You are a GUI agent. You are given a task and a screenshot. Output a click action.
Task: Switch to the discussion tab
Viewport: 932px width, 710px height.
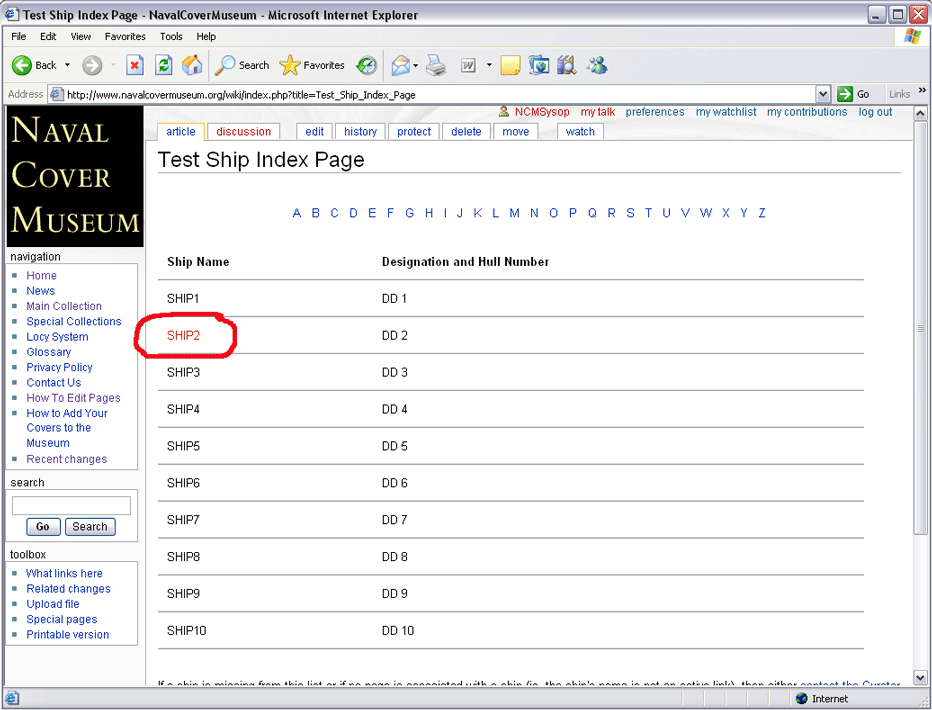click(x=243, y=131)
